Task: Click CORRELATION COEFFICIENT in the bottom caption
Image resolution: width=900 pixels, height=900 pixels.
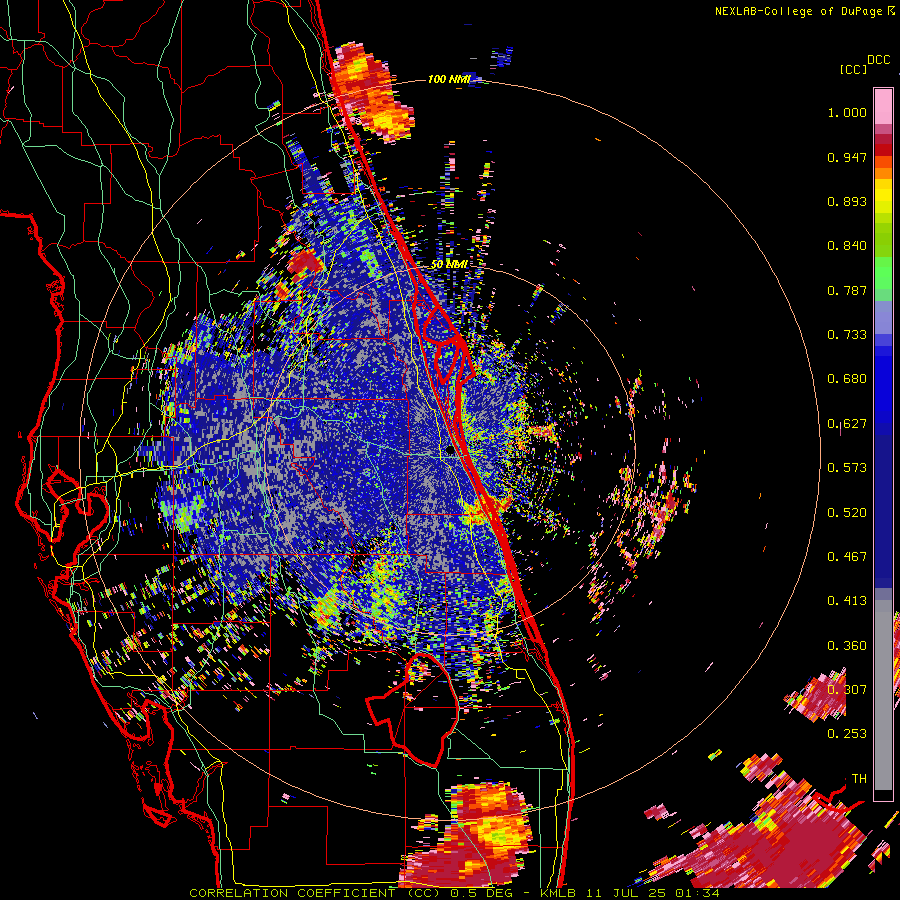Action: [293, 893]
